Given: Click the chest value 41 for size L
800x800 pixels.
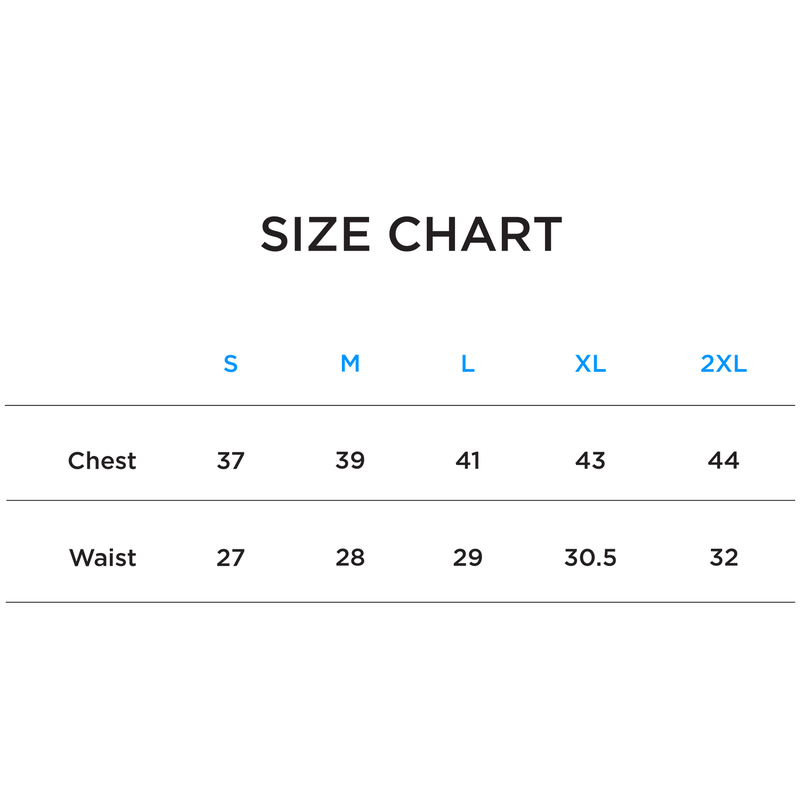Looking at the screenshot, I should click(467, 461).
